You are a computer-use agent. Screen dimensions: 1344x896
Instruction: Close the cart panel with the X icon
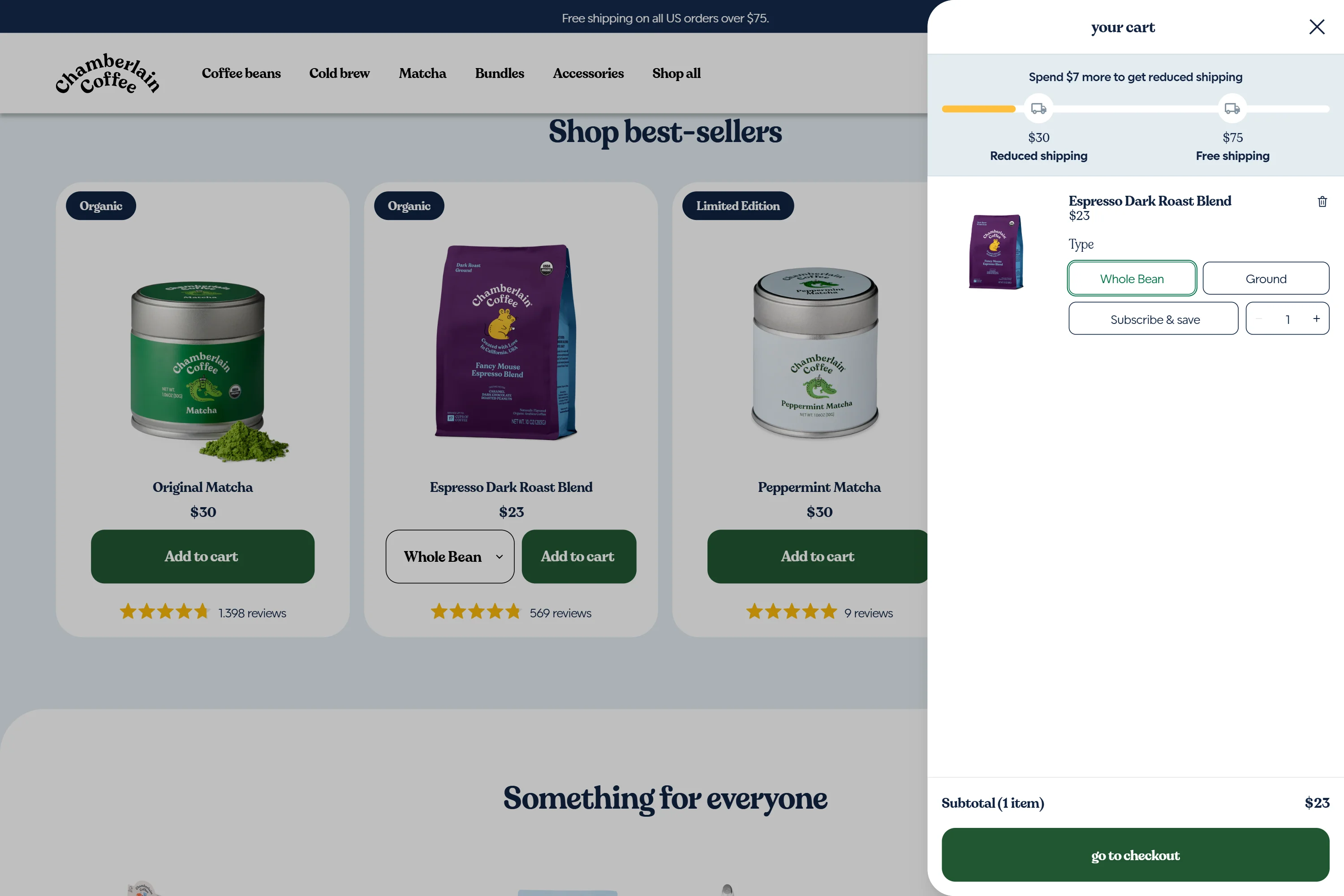pyautogui.click(x=1317, y=27)
